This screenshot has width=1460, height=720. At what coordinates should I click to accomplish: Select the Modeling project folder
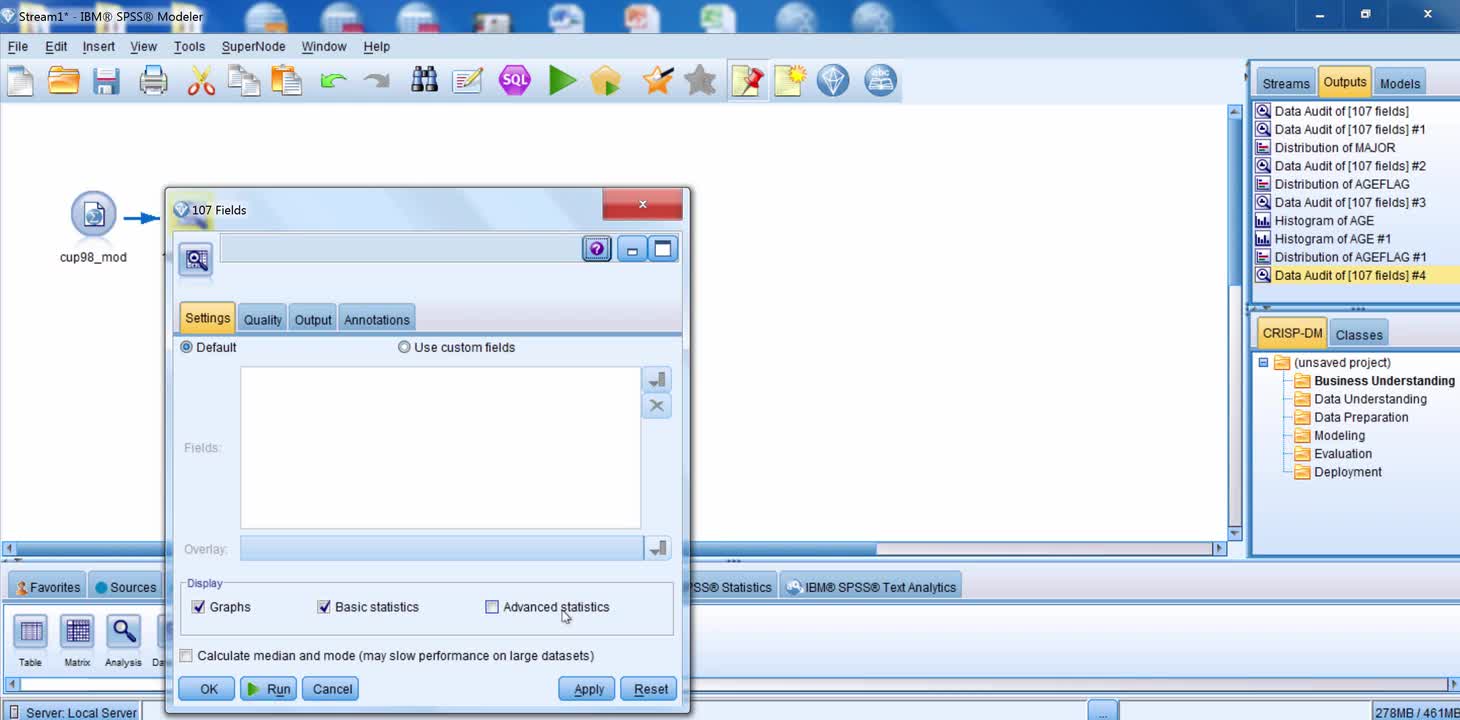click(x=1338, y=436)
